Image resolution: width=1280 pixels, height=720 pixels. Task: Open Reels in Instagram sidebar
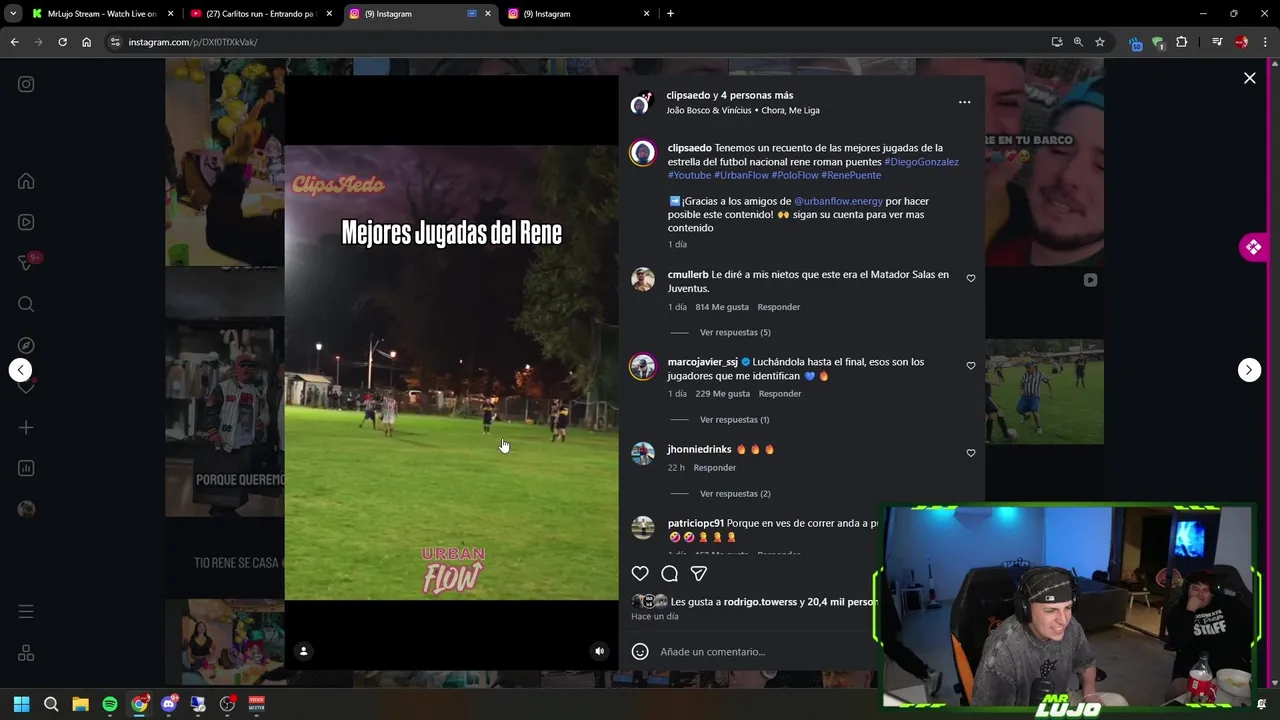click(x=26, y=222)
